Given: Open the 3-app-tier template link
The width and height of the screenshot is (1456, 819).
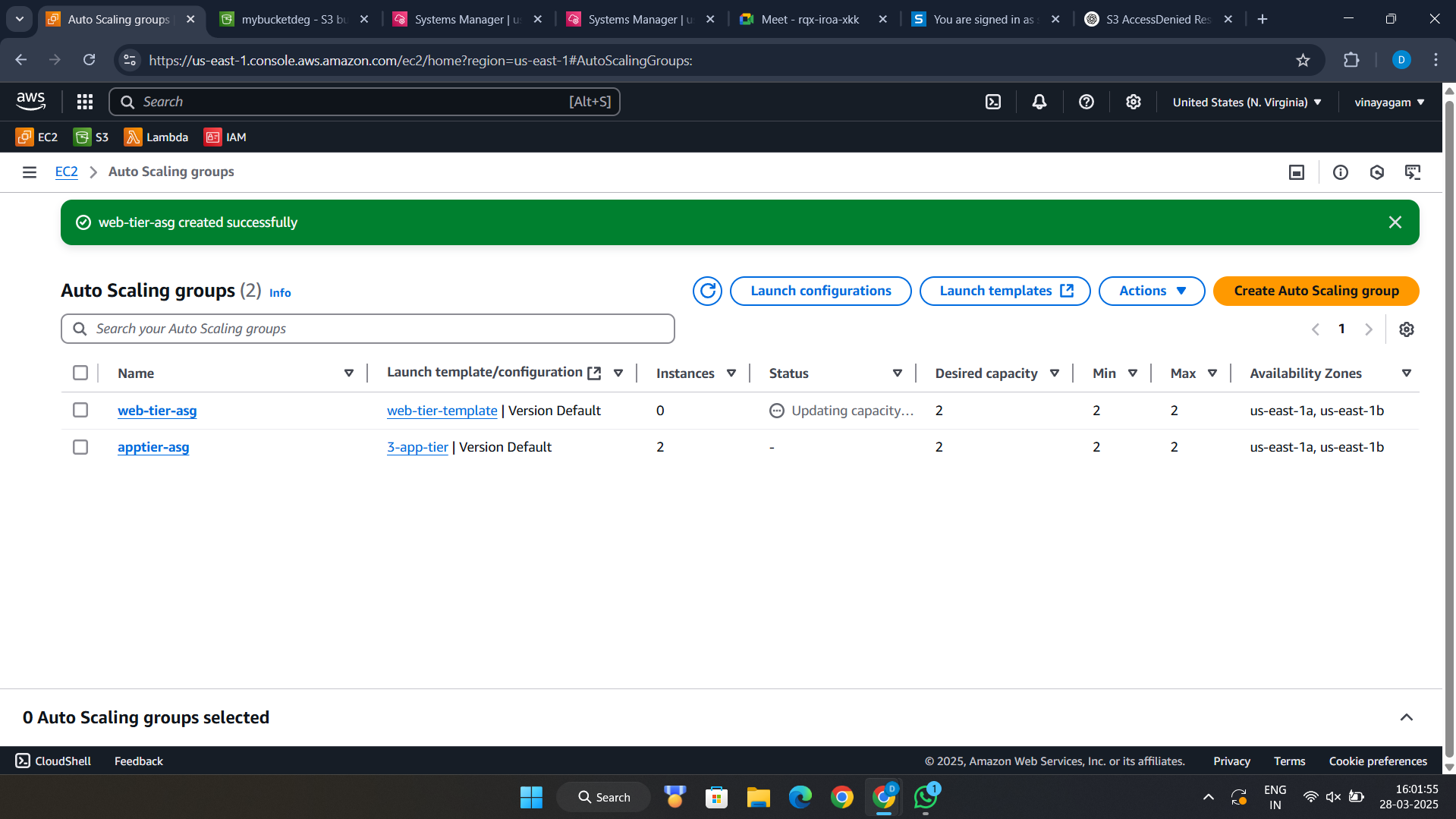Looking at the screenshot, I should 417,447.
